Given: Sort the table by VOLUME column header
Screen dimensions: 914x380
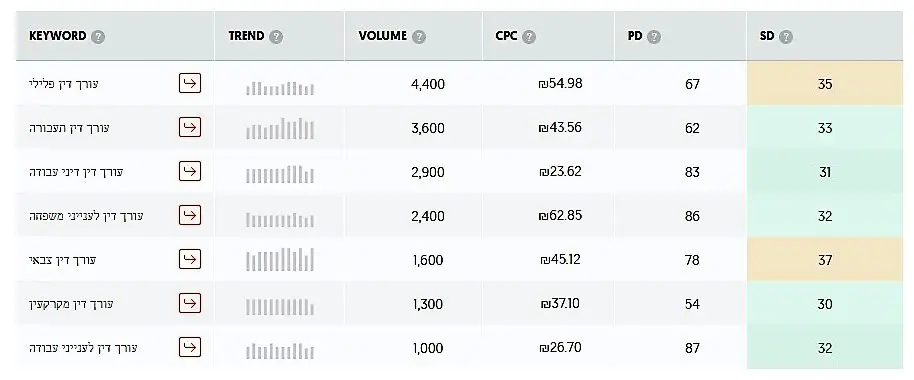Looking at the screenshot, I should click(382, 36).
